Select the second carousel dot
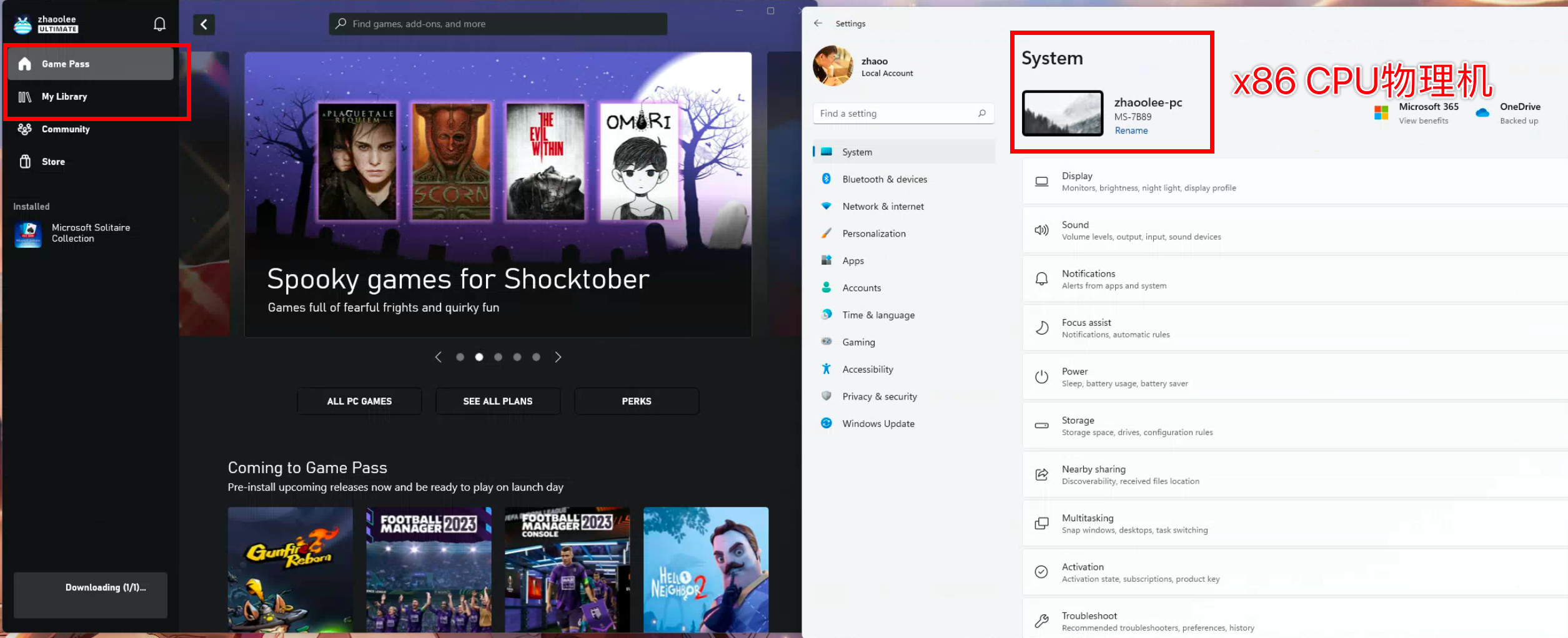1568x638 pixels. click(x=479, y=357)
